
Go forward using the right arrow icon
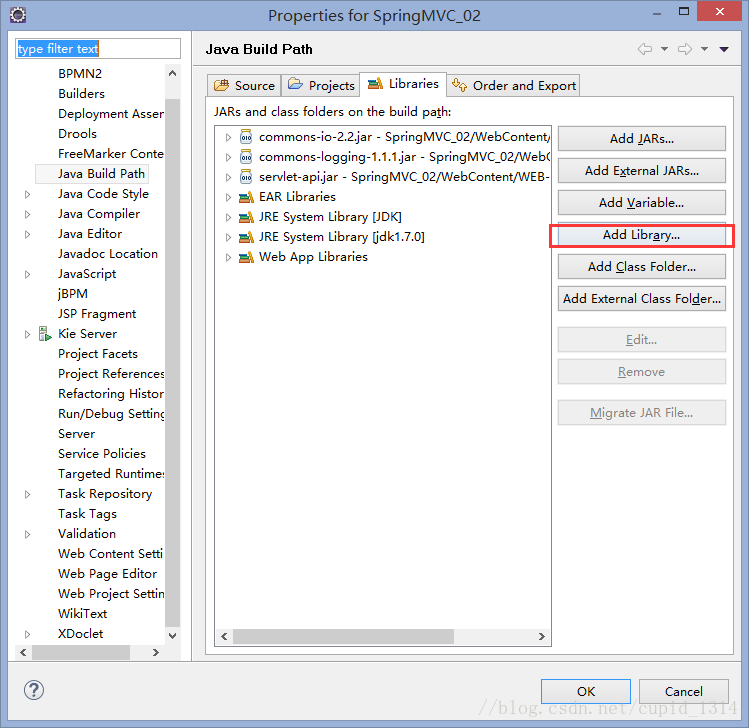[685, 49]
